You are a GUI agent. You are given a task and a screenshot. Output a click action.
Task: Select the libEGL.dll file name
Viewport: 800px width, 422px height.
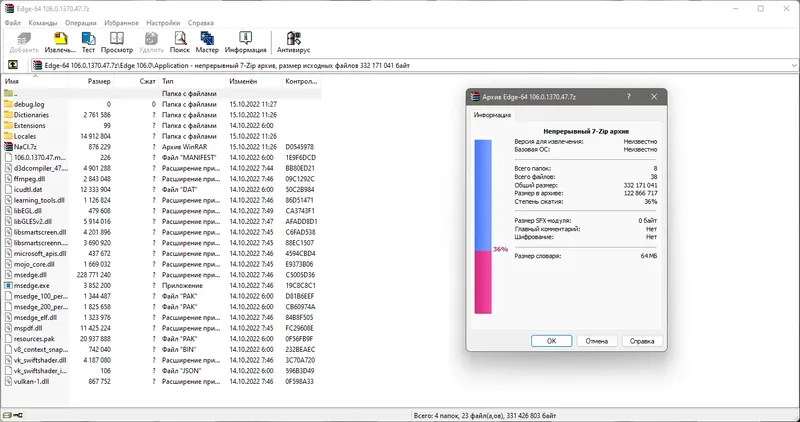pyautogui.click(x=28, y=211)
